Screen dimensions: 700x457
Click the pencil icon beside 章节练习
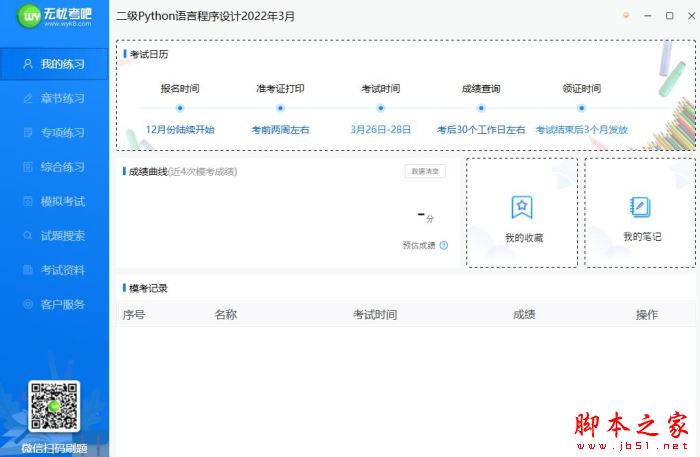[28, 98]
